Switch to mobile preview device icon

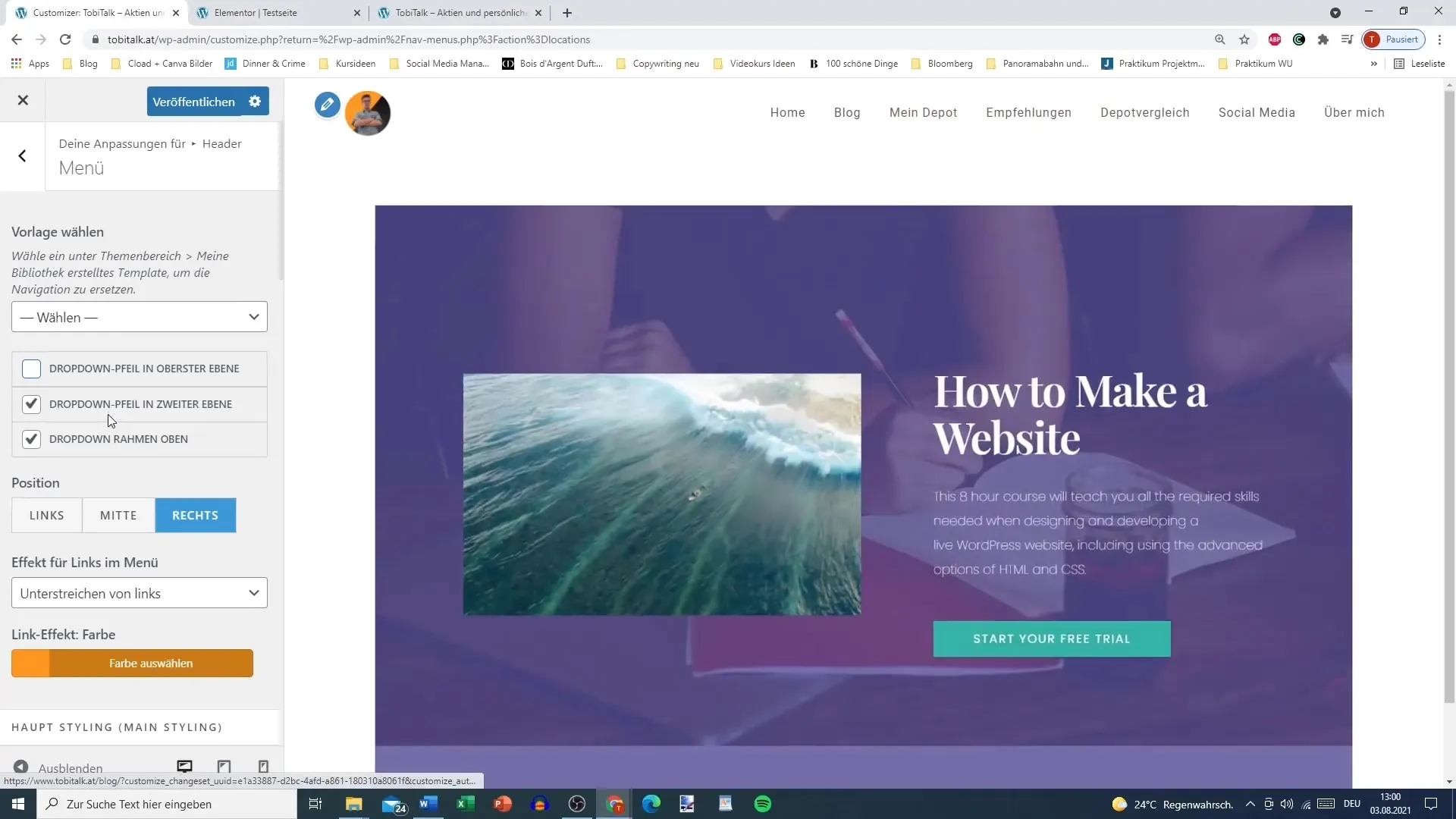[x=263, y=766]
